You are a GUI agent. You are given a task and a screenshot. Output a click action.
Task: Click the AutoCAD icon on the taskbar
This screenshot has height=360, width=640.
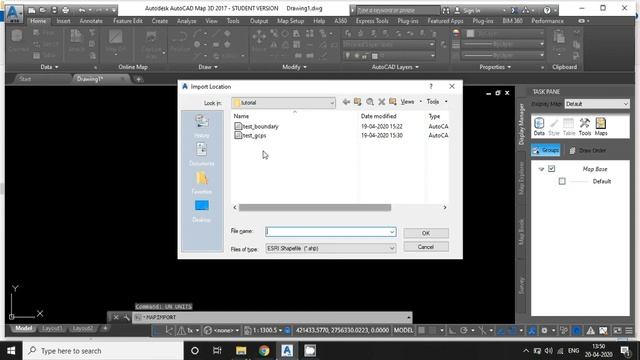(x=287, y=351)
